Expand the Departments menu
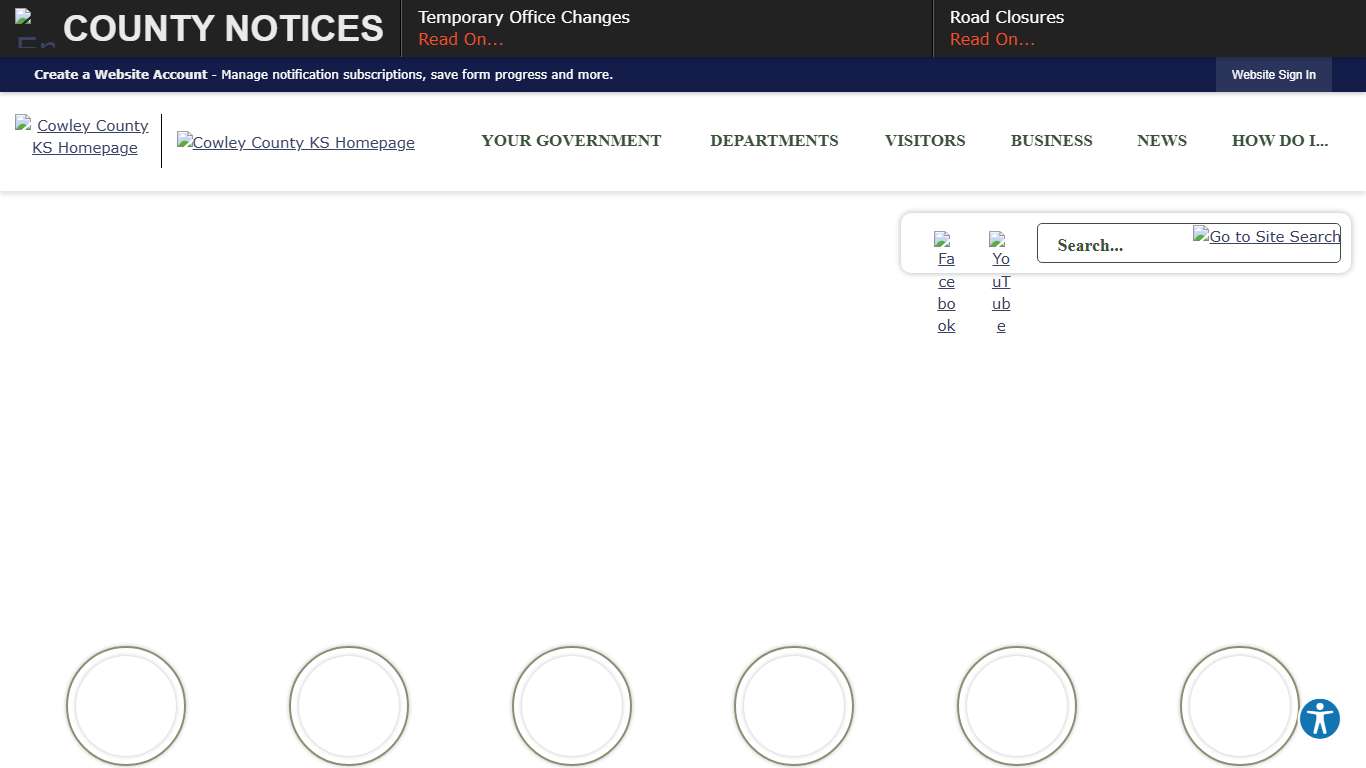 (x=774, y=141)
